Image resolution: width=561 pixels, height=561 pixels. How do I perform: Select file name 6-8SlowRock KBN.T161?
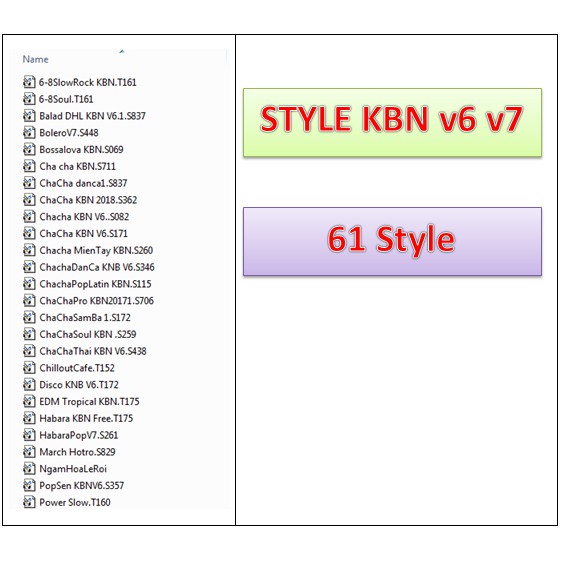coord(88,82)
